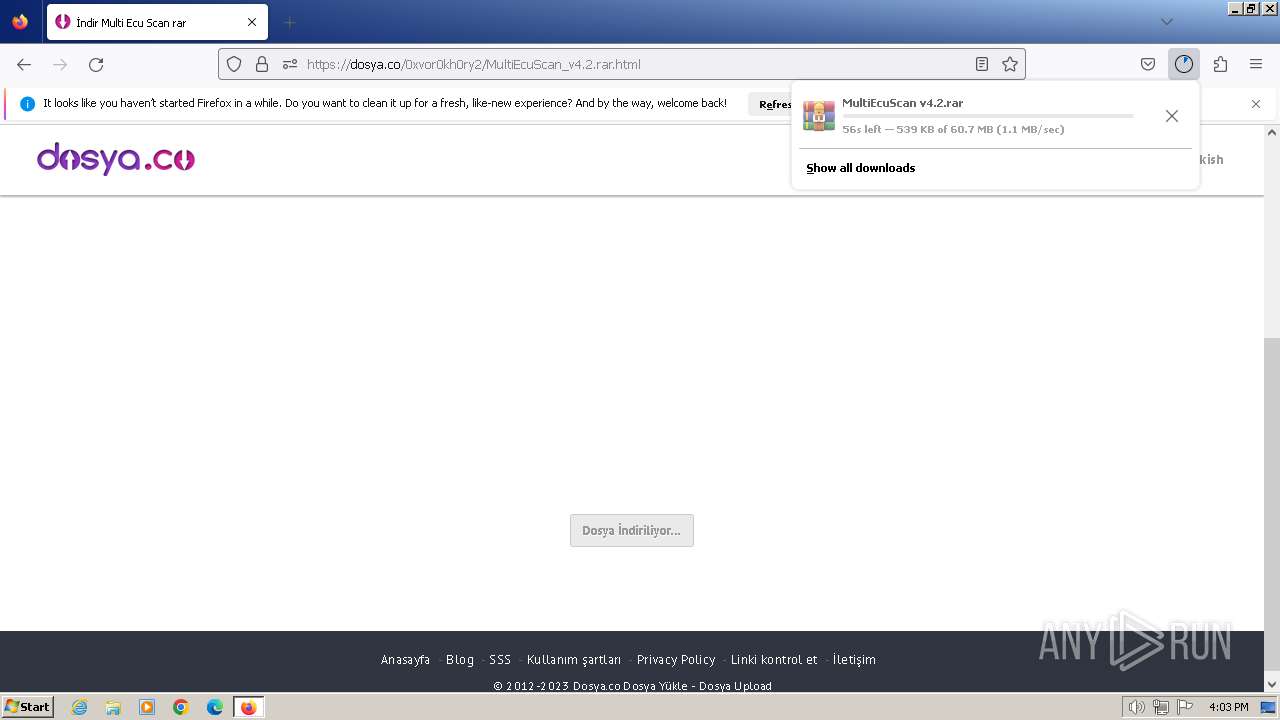View site security padlock info
Image resolution: width=1280 pixels, height=720 pixels.
click(x=262, y=64)
